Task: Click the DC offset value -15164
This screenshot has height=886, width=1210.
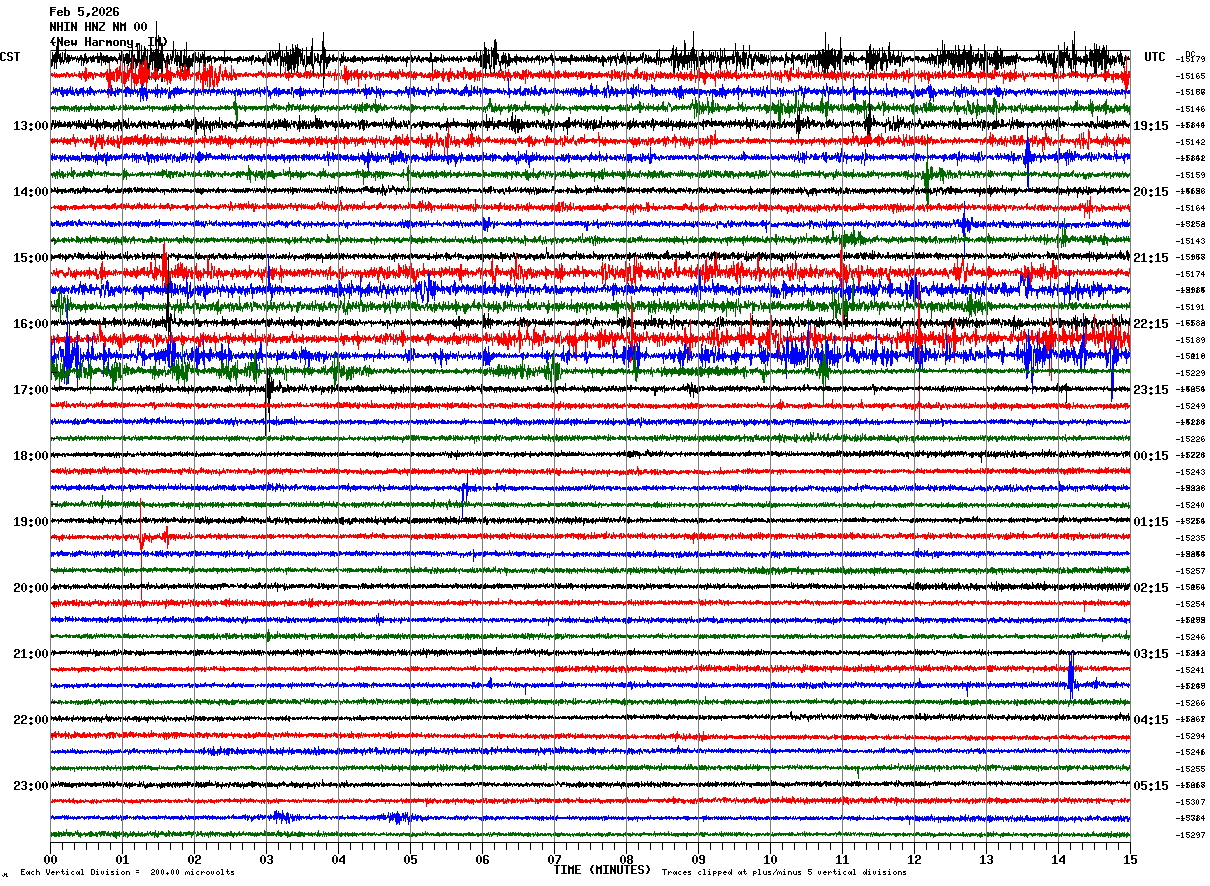Action: 1191,208
